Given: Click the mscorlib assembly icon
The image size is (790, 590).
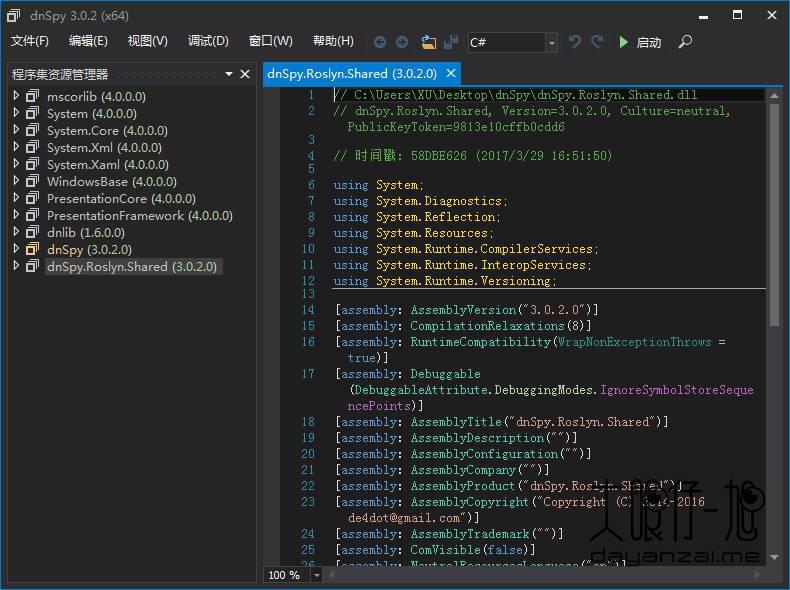Looking at the screenshot, I should click(32, 96).
